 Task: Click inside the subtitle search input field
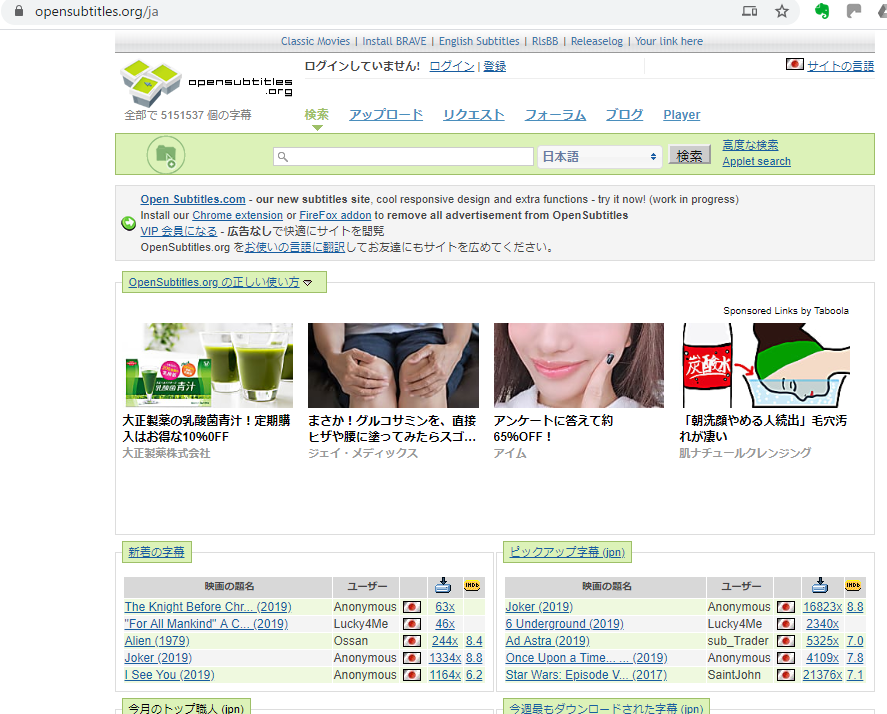pyautogui.click(x=403, y=157)
